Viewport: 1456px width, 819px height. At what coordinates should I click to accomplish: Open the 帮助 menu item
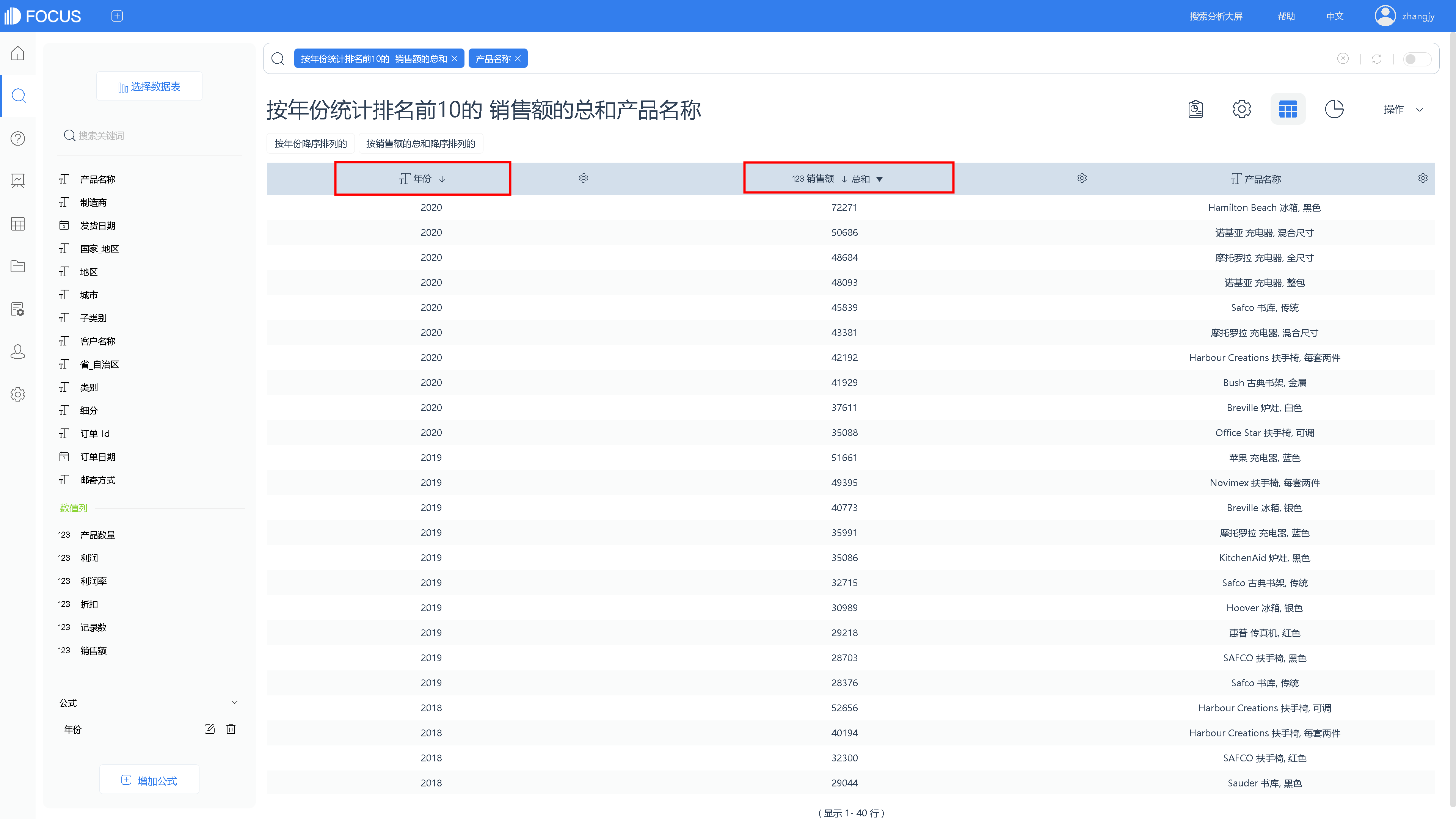(x=1286, y=16)
